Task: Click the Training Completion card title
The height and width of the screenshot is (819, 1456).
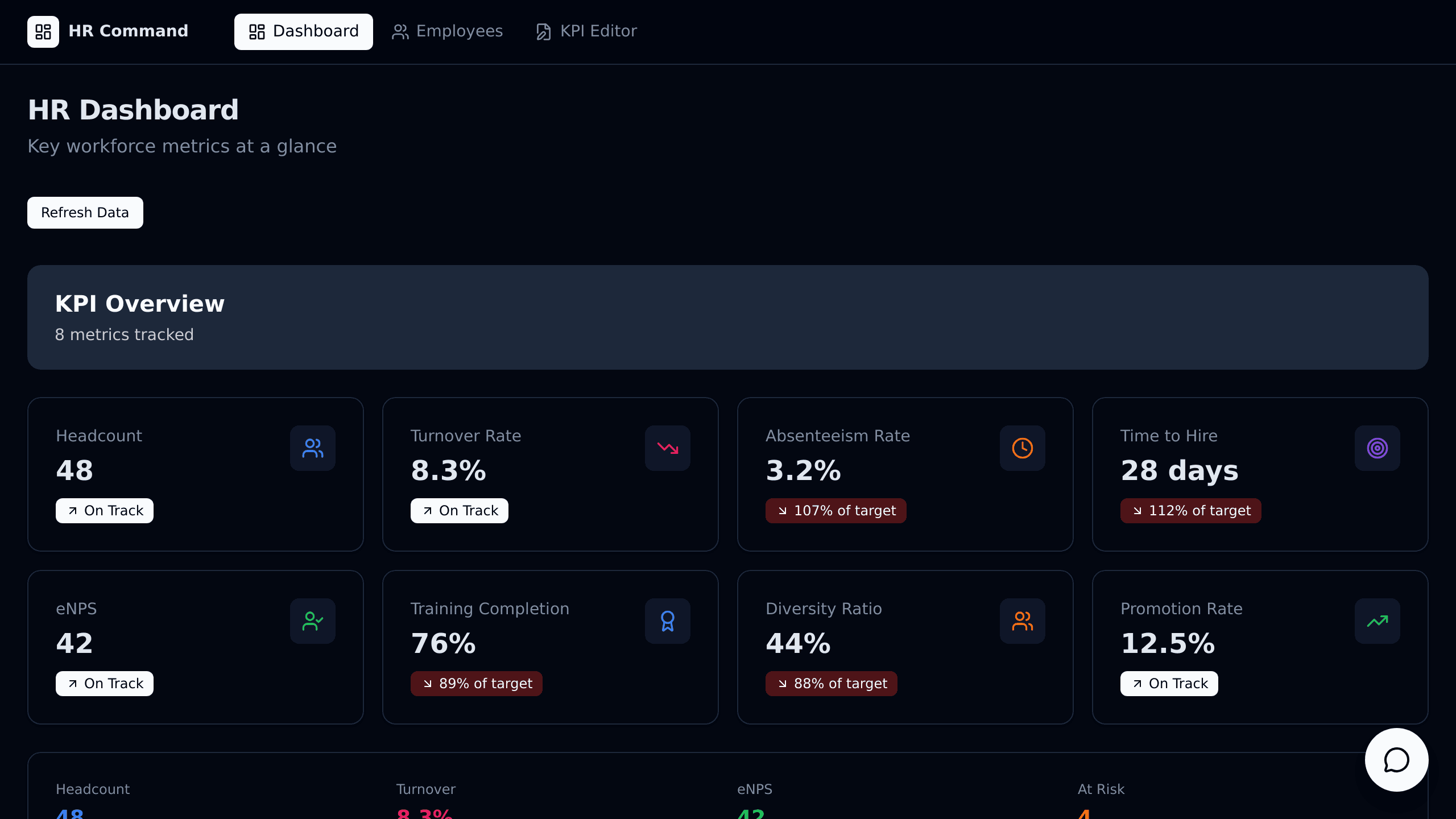Action: point(490,609)
